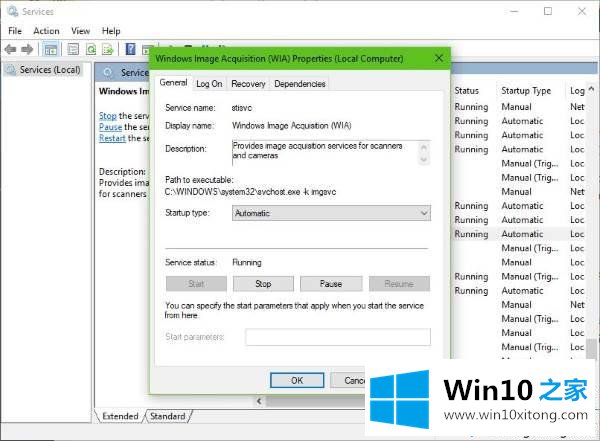This screenshot has width=600, height=441.
Task: Click the Export List toolbar icon
Action: click(108, 49)
